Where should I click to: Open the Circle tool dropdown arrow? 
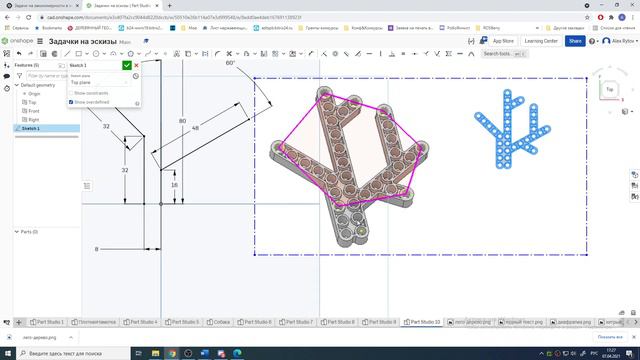104,54
